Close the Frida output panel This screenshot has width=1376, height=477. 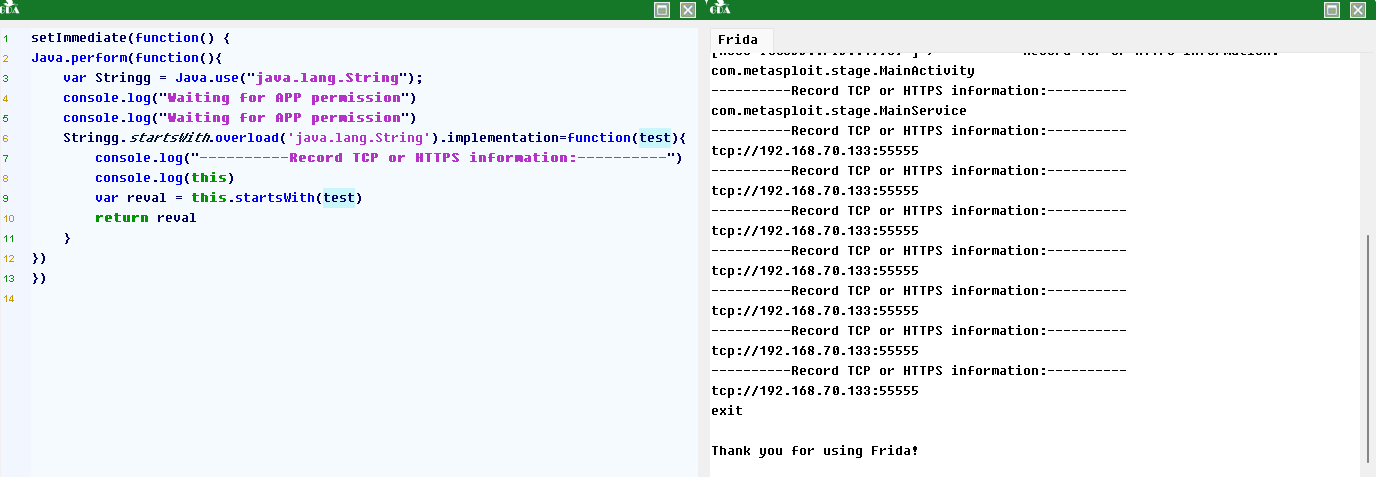1357,9
